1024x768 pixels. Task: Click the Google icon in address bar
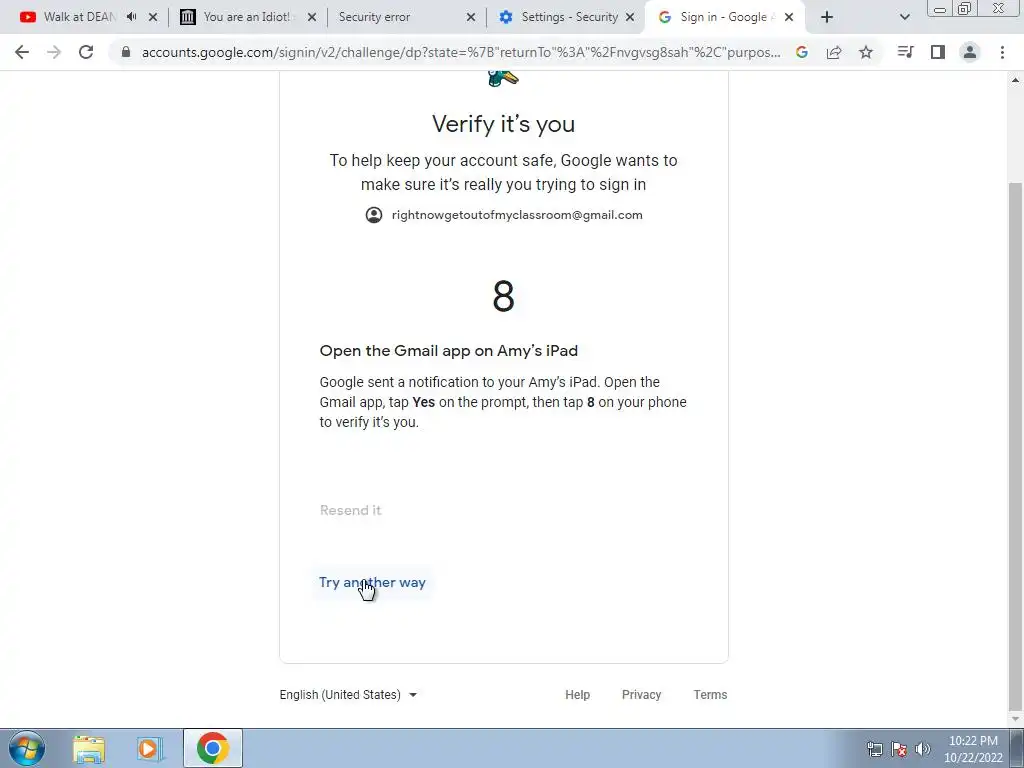[x=802, y=52]
